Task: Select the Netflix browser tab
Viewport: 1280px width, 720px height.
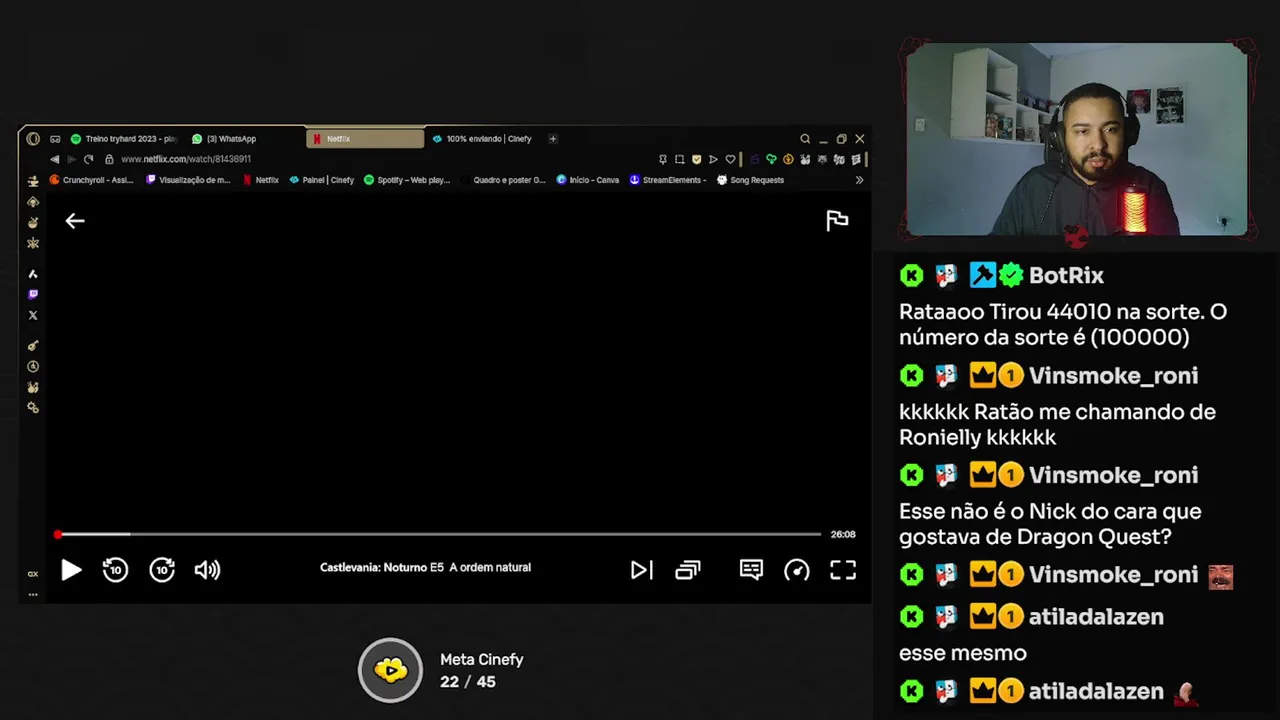Action: (365, 139)
